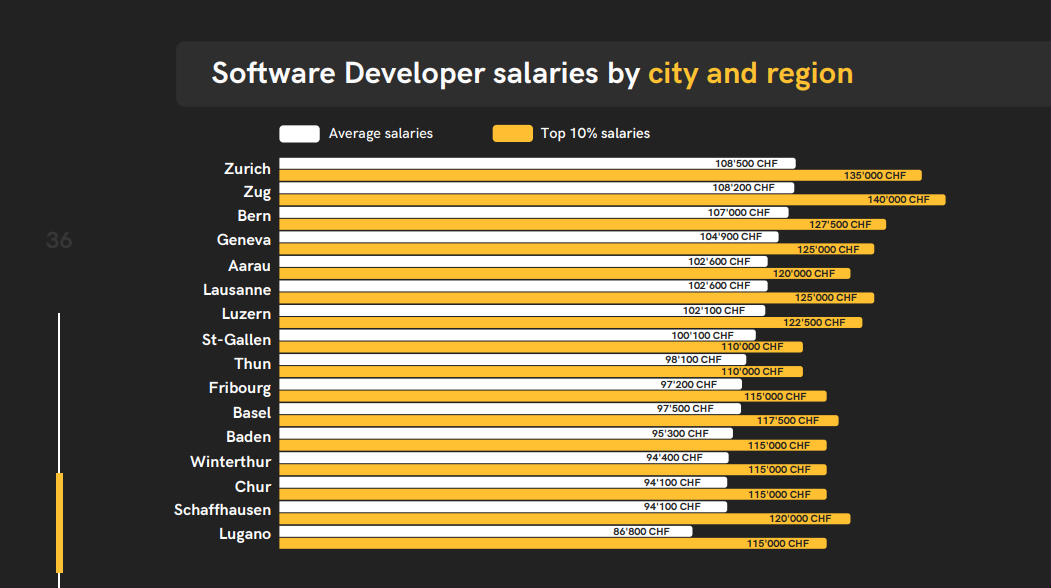The width and height of the screenshot is (1051, 588).
Task: Click the yellow progress indicator segment
Action: coord(59,523)
